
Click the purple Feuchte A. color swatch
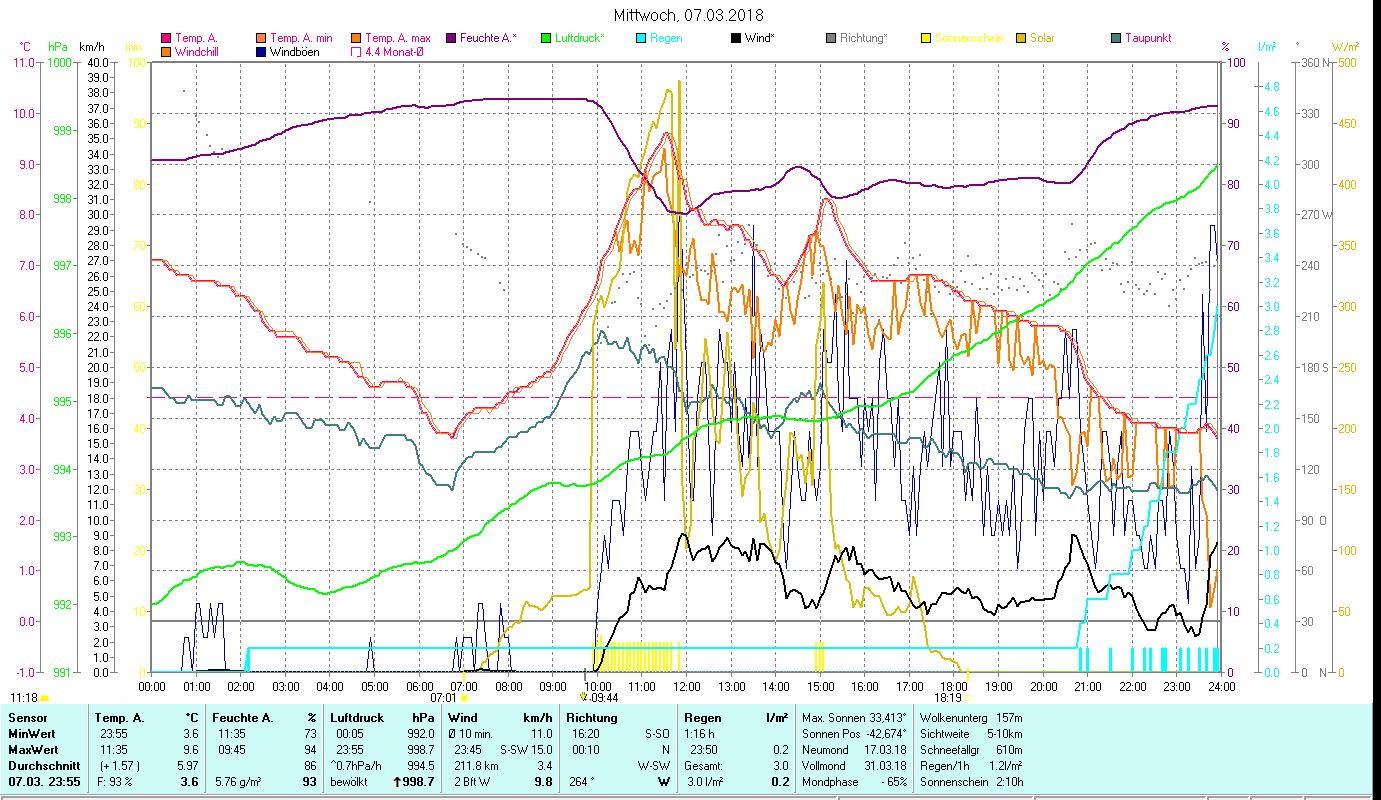[x=450, y=38]
